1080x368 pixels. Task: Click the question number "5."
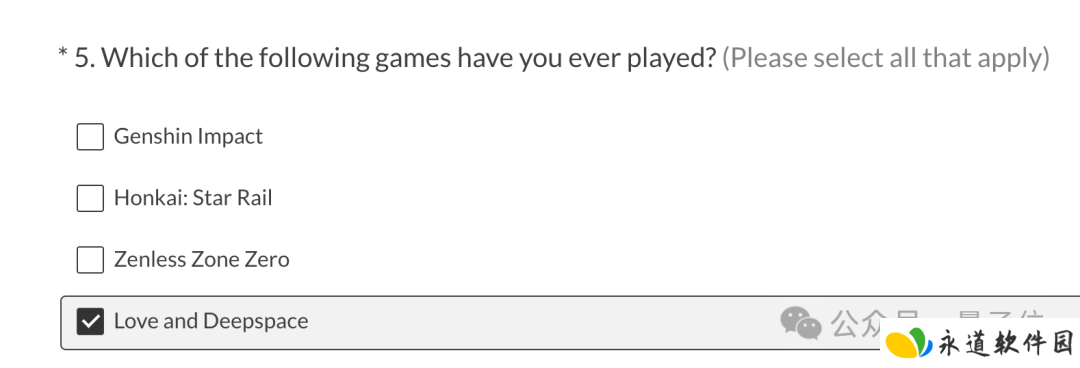[85, 59]
